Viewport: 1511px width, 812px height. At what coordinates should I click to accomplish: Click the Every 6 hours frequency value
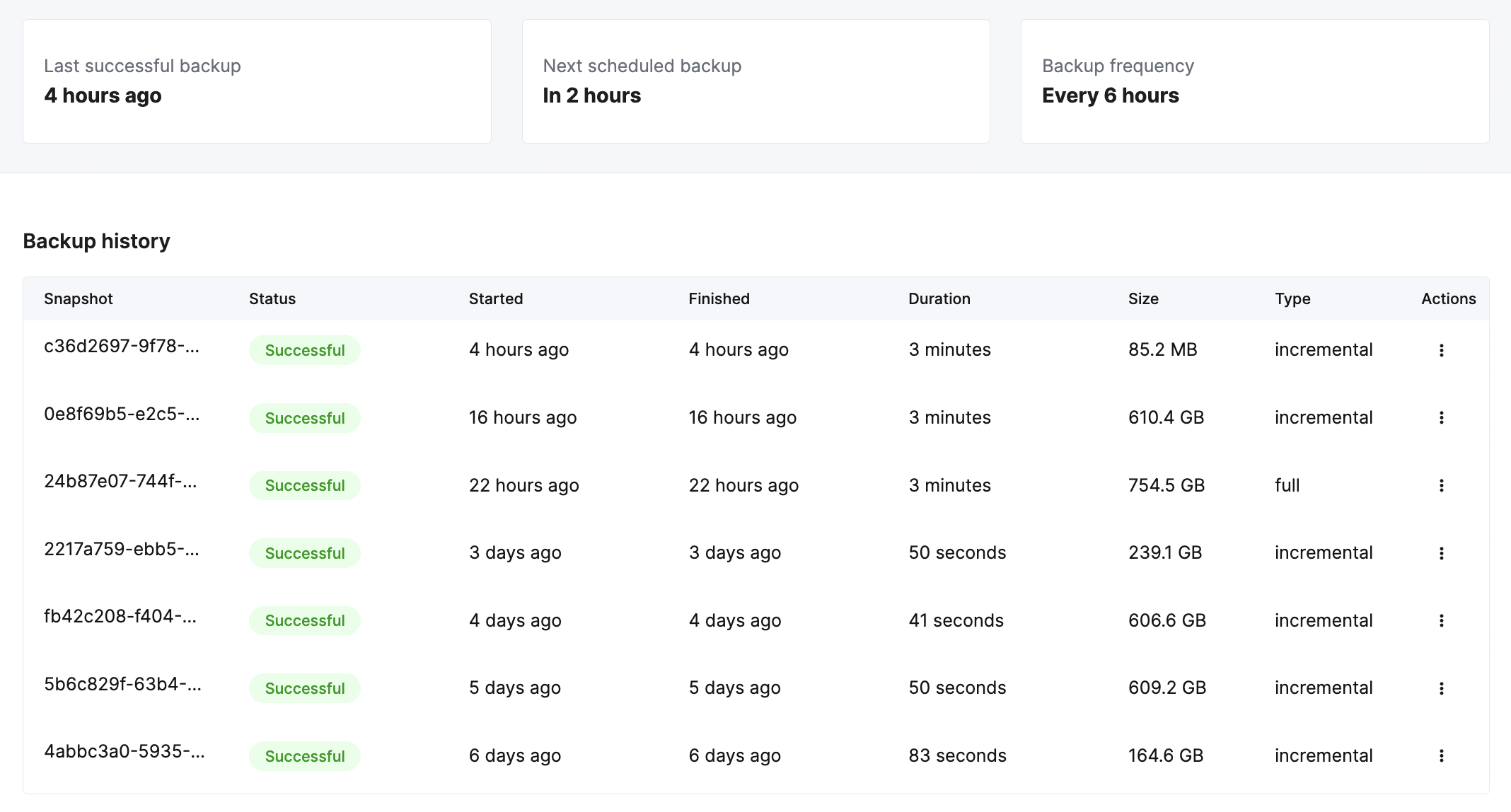[1111, 95]
